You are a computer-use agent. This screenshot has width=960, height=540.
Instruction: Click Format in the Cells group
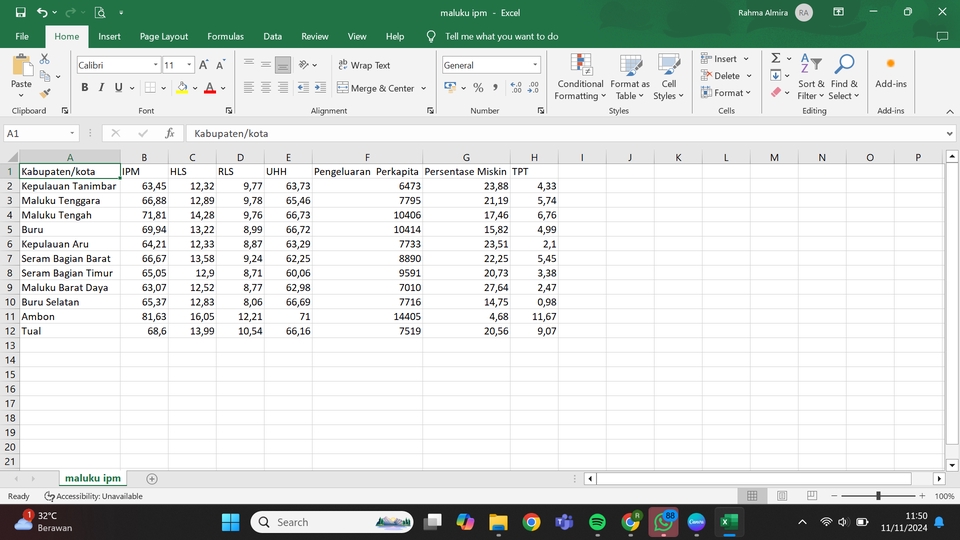tap(726, 93)
